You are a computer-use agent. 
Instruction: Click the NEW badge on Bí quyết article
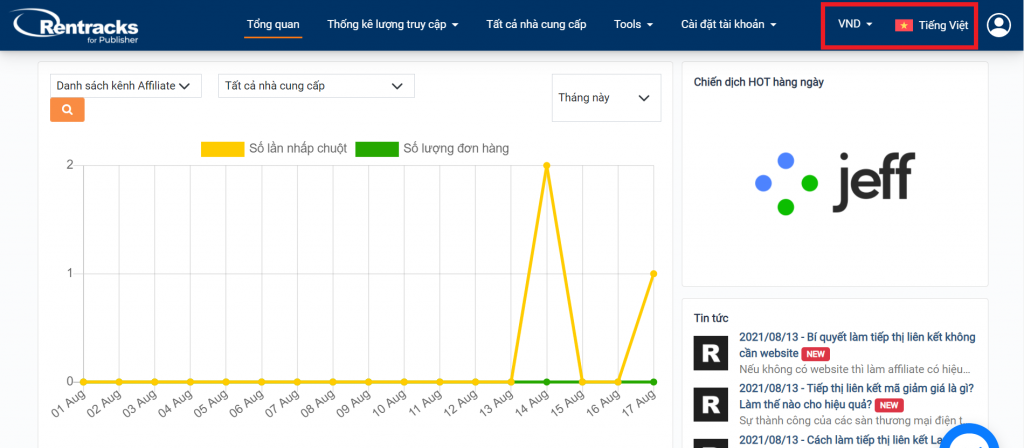[816, 354]
